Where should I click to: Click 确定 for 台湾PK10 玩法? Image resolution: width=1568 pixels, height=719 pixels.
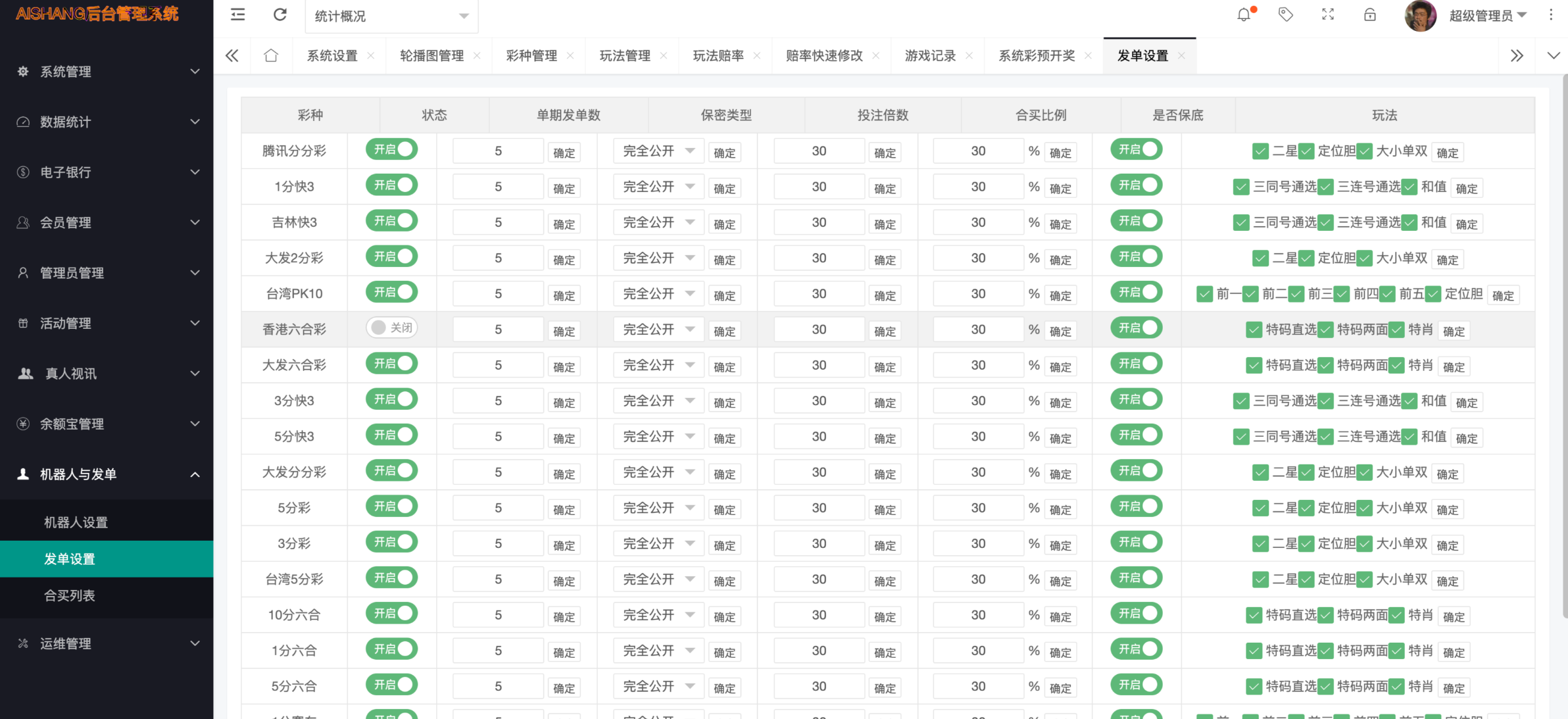(1503, 295)
